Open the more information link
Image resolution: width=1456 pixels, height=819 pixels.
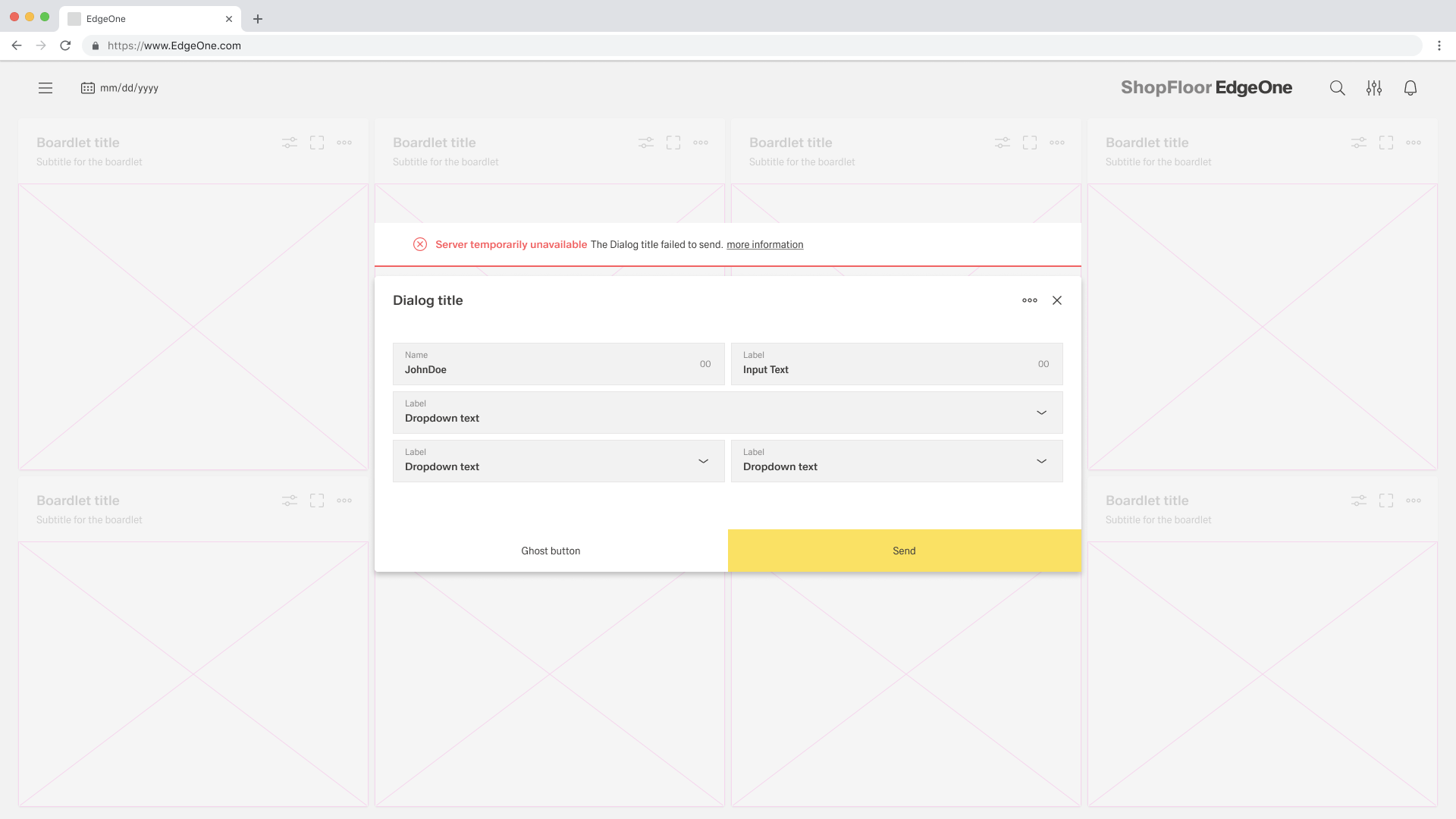click(764, 244)
